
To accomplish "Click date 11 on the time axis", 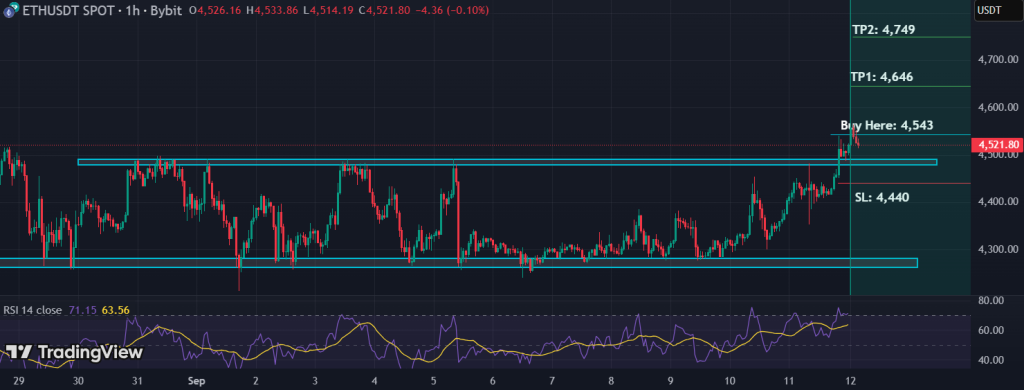I will (789, 380).
